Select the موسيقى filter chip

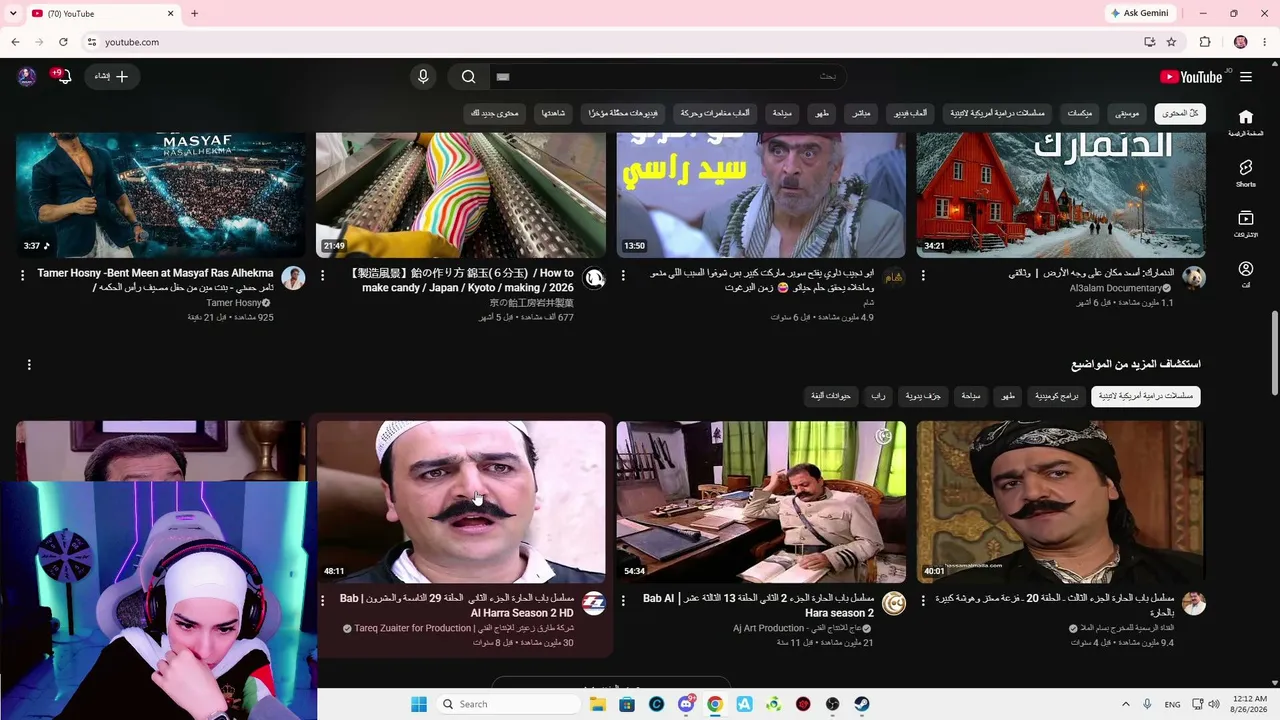click(1127, 113)
